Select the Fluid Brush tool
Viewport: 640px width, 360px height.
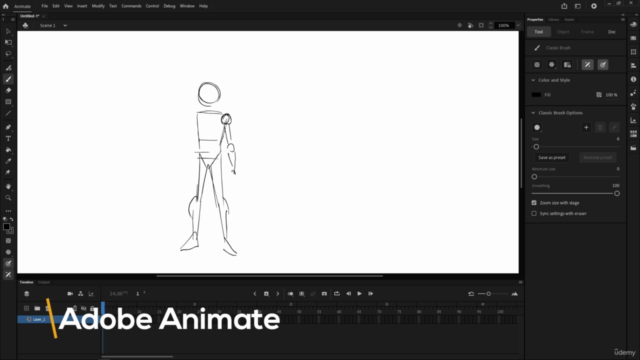[8, 68]
